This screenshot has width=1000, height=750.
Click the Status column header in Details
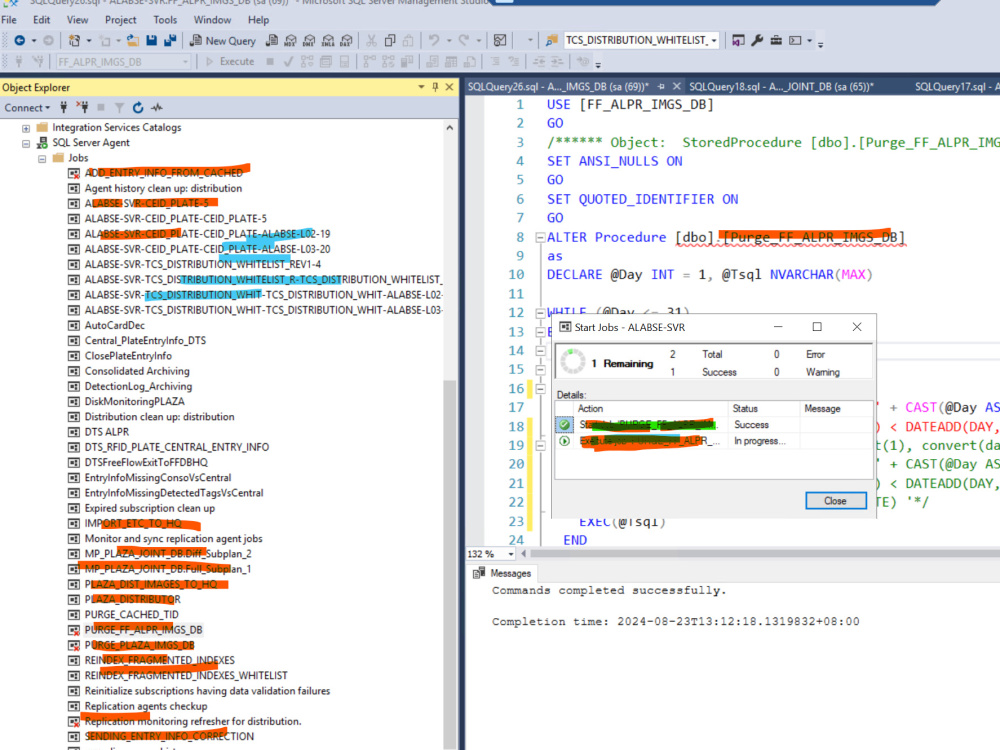[763, 409]
